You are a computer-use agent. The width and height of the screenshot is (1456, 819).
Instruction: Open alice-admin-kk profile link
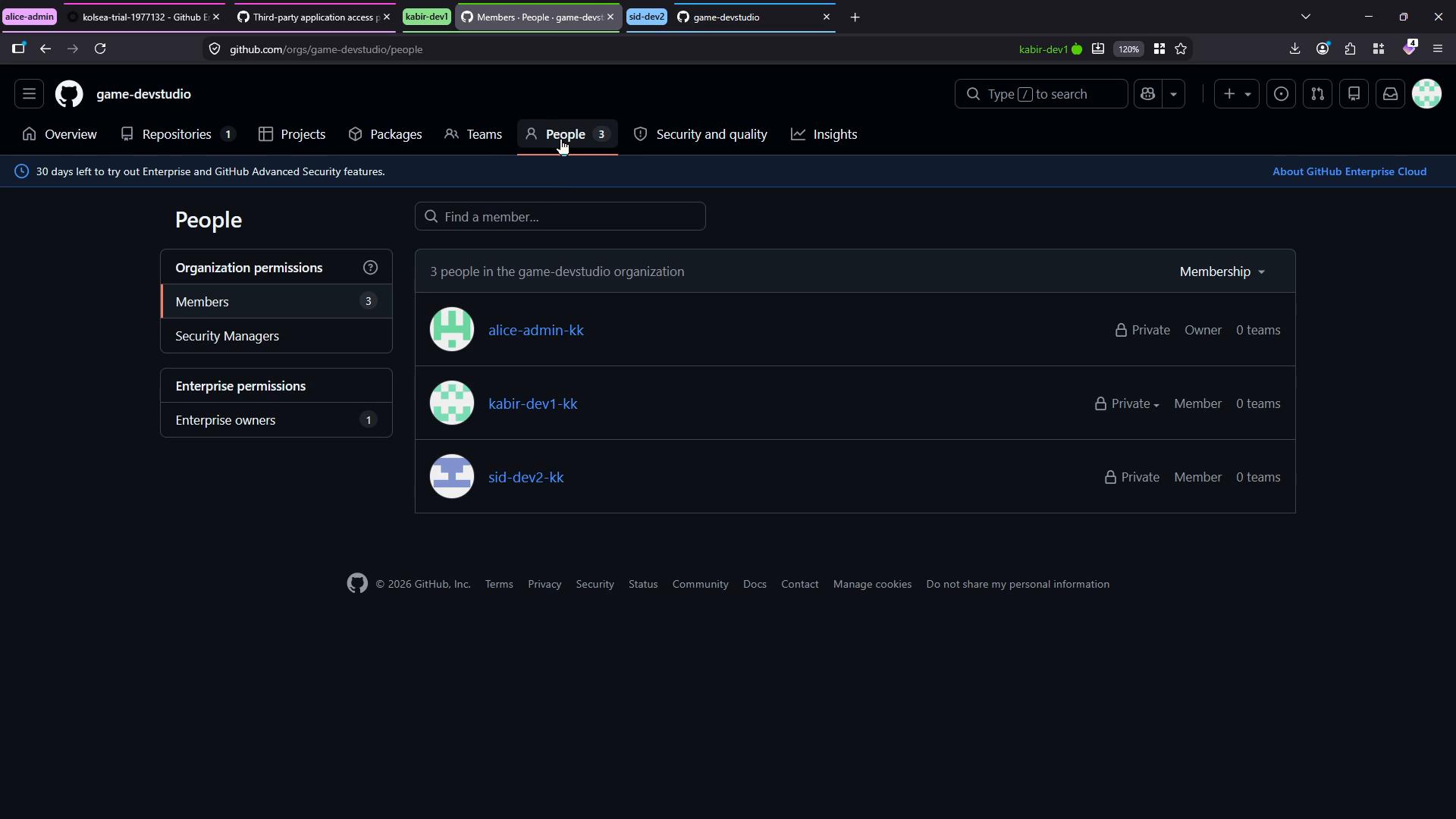[536, 330]
